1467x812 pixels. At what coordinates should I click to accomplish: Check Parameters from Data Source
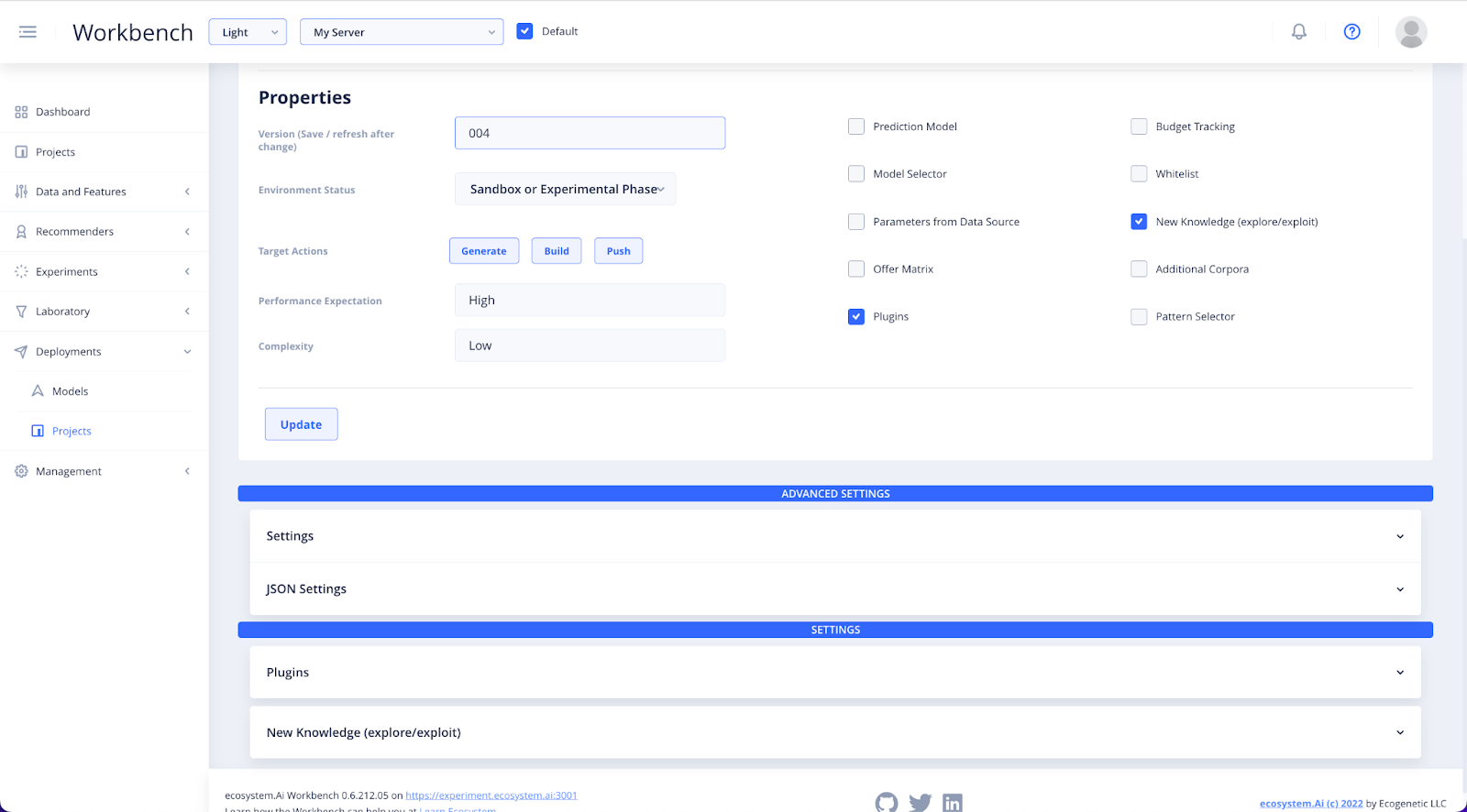click(856, 222)
